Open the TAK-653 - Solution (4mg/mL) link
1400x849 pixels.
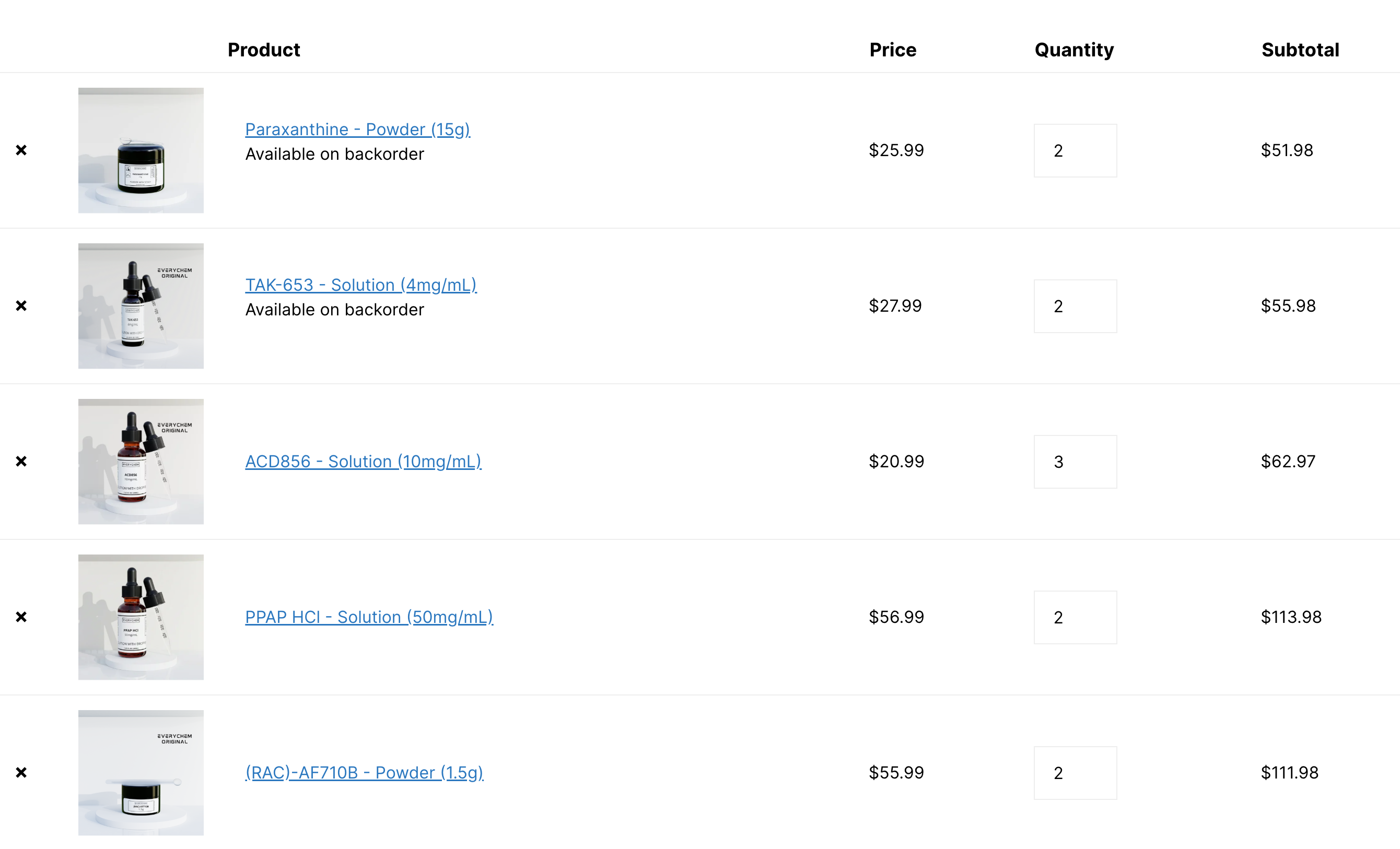tap(361, 285)
